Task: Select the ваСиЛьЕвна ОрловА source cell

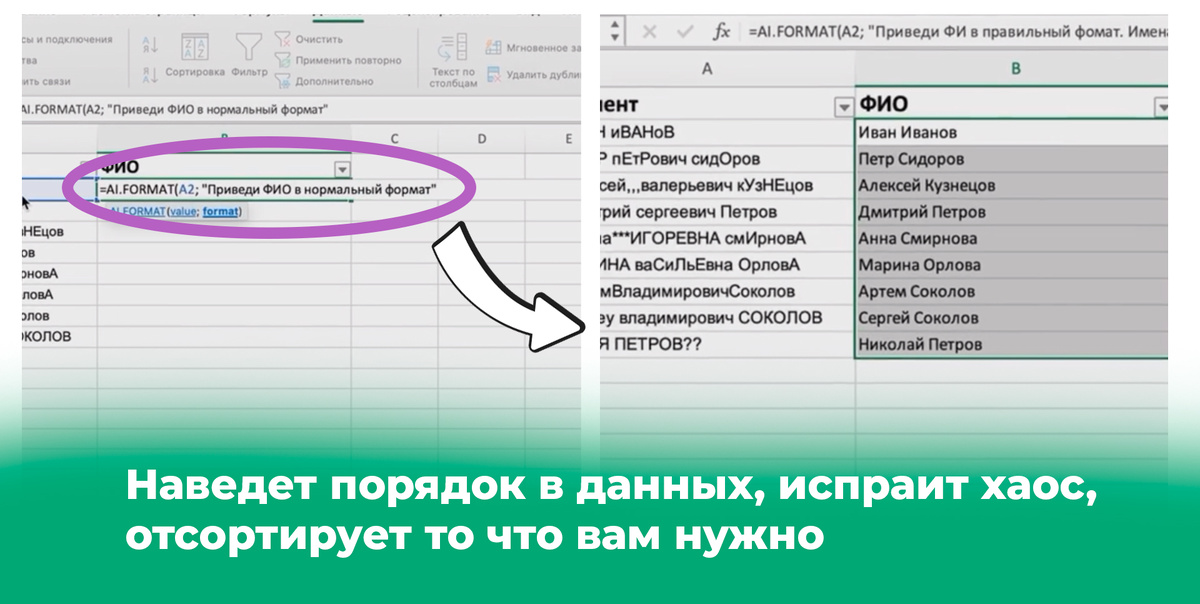Action: click(x=727, y=265)
